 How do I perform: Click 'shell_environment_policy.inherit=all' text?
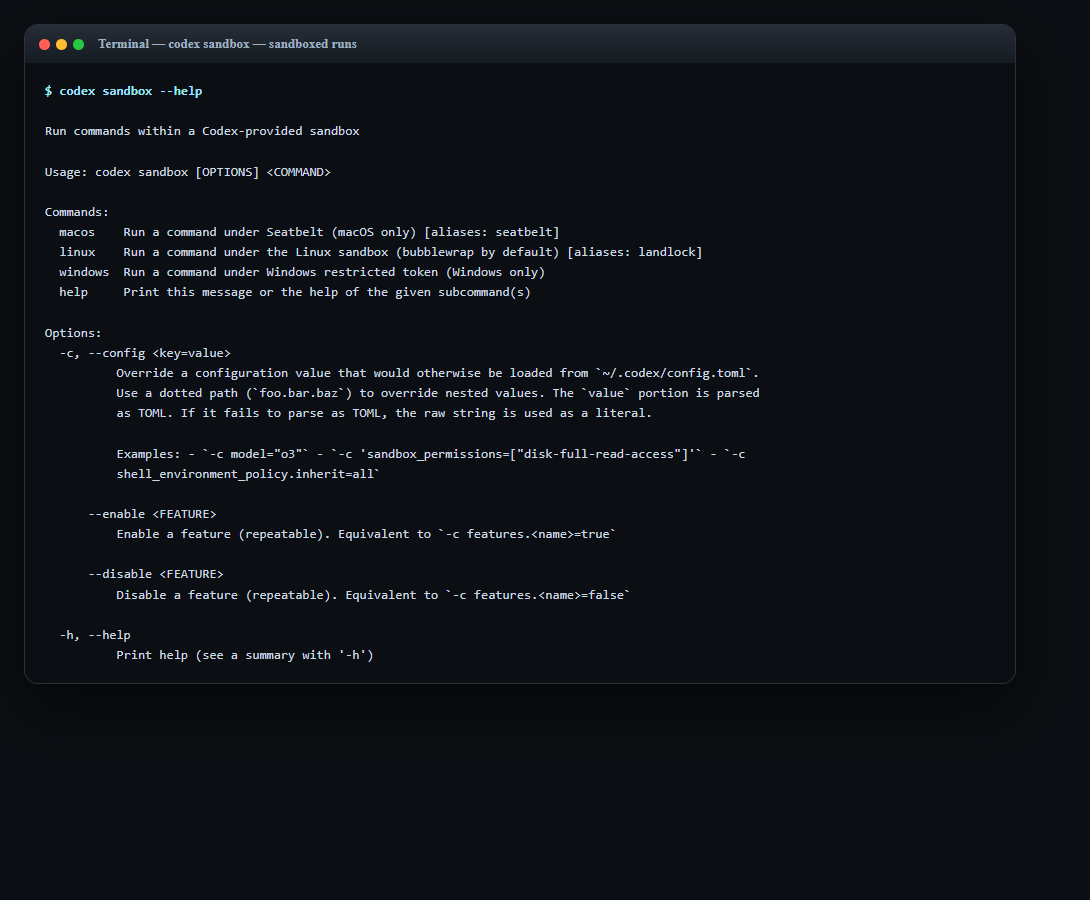(x=248, y=474)
